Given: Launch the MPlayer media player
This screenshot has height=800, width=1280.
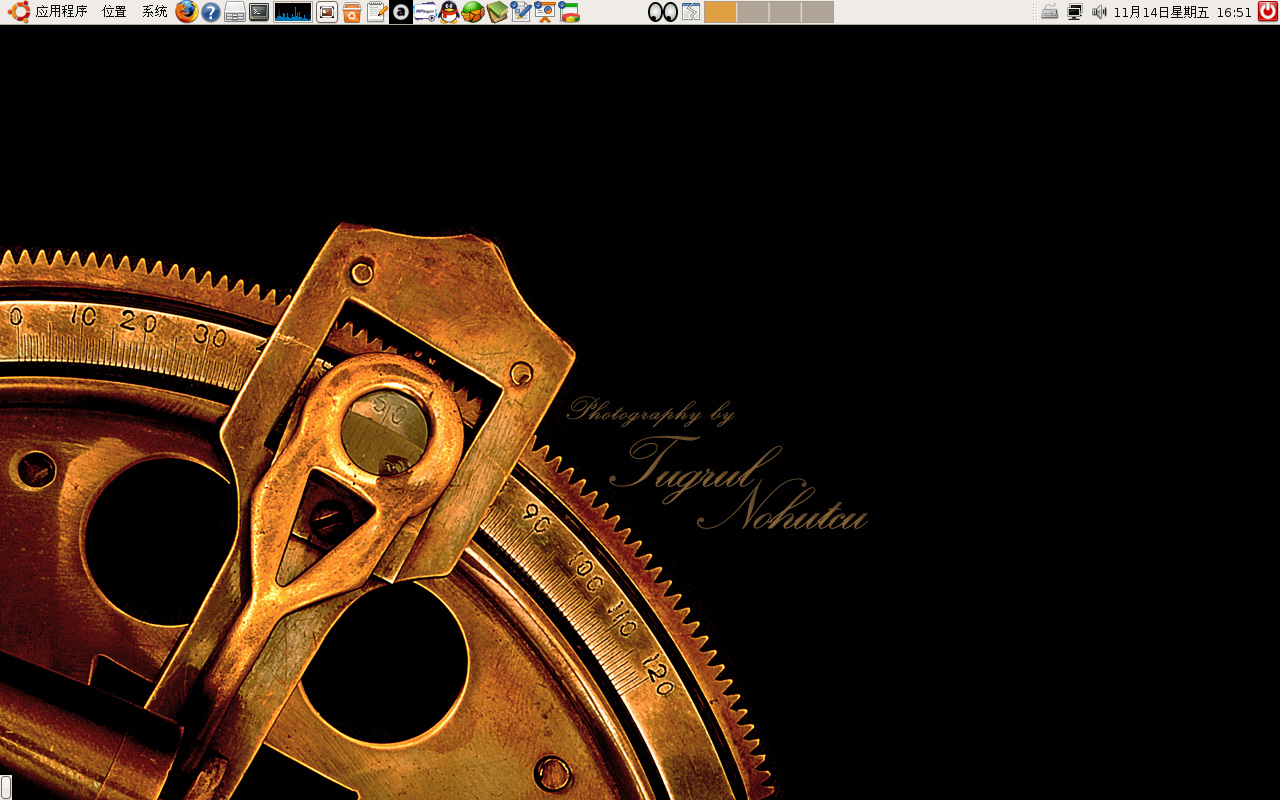Looking at the screenshot, I should 425,12.
